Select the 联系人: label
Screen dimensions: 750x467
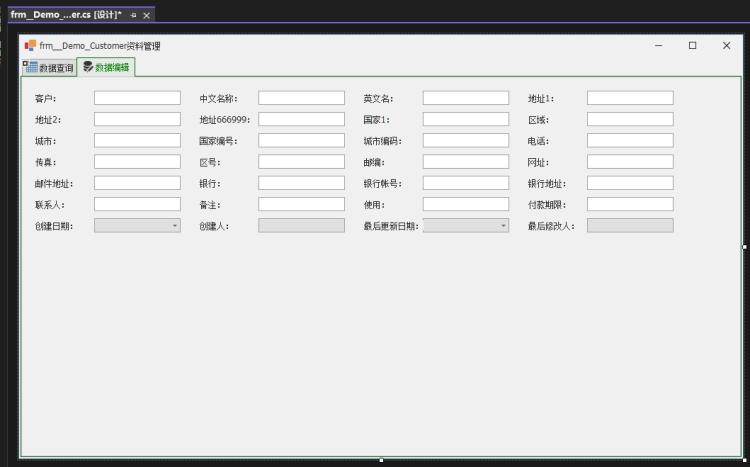click(50, 205)
